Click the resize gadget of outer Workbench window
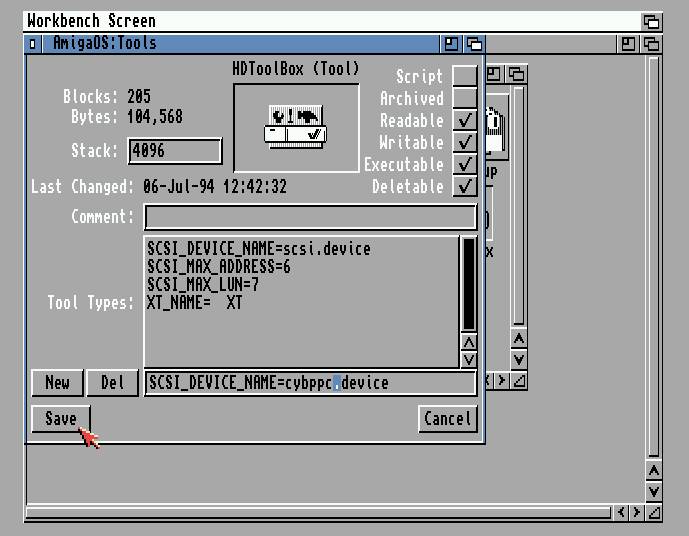The width and height of the screenshot is (689, 536). pyautogui.click(x=653, y=512)
